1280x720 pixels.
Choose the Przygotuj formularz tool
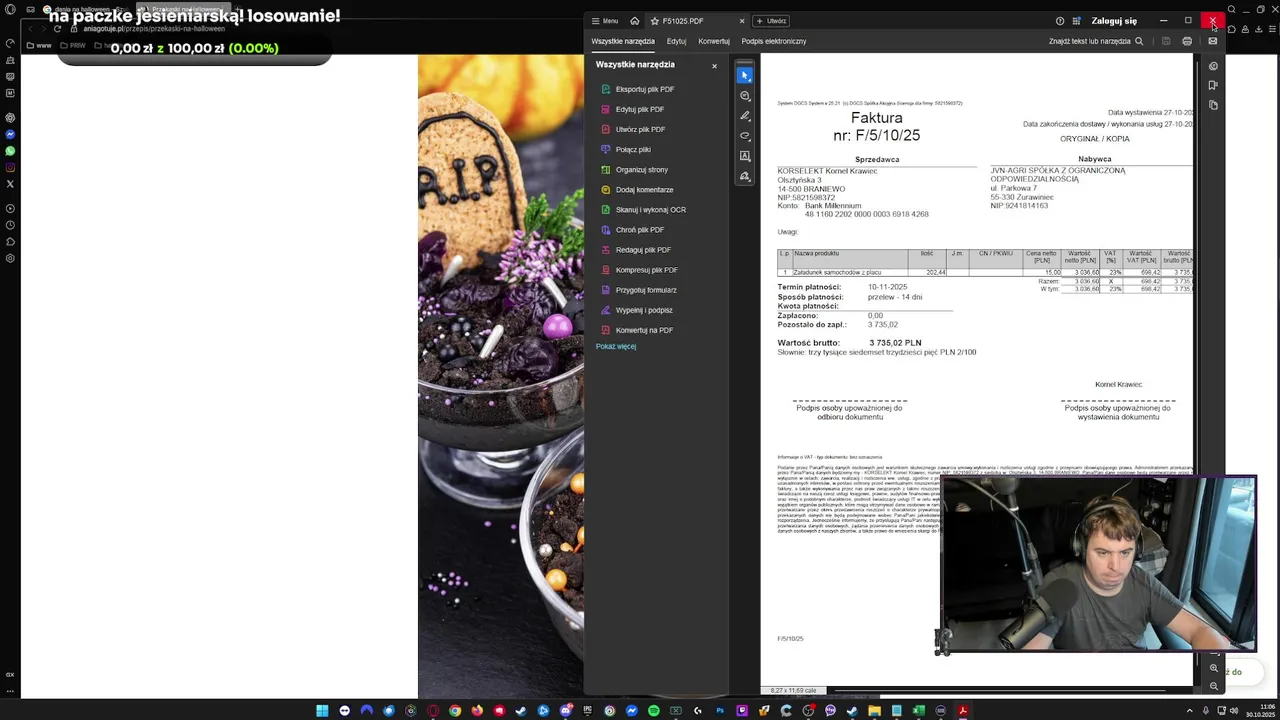[638, 289]
